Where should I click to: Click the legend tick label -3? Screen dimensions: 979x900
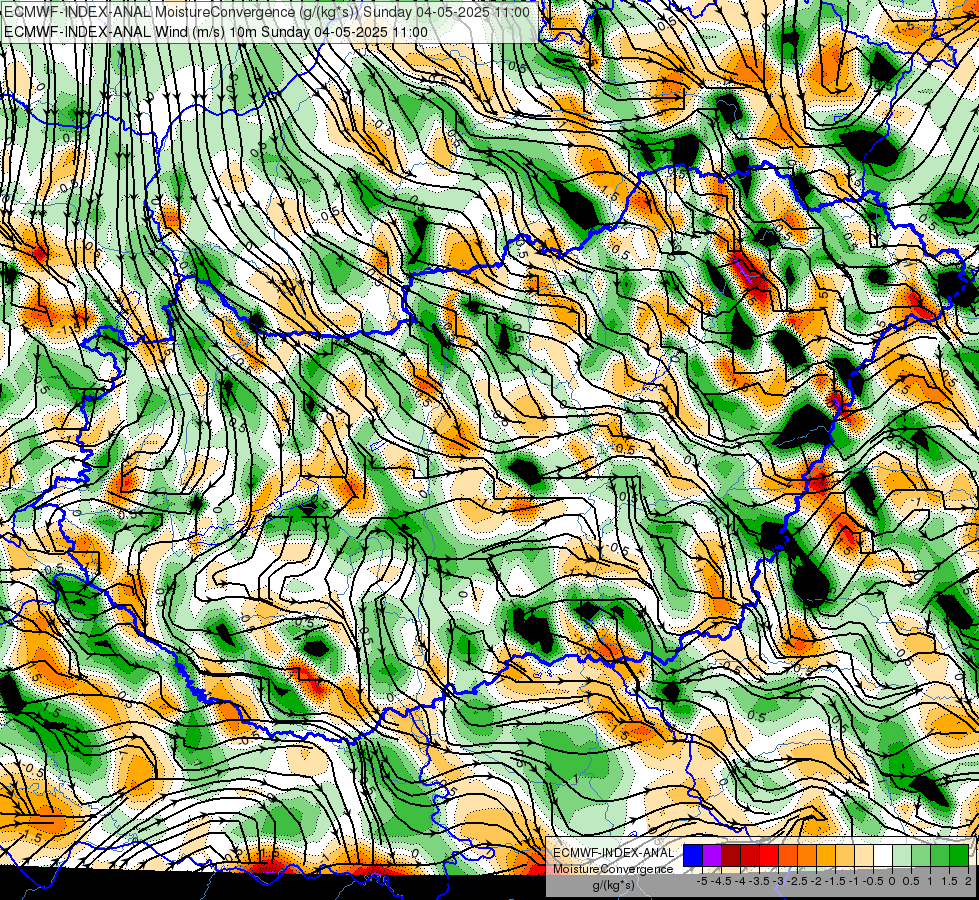point(779,881)
